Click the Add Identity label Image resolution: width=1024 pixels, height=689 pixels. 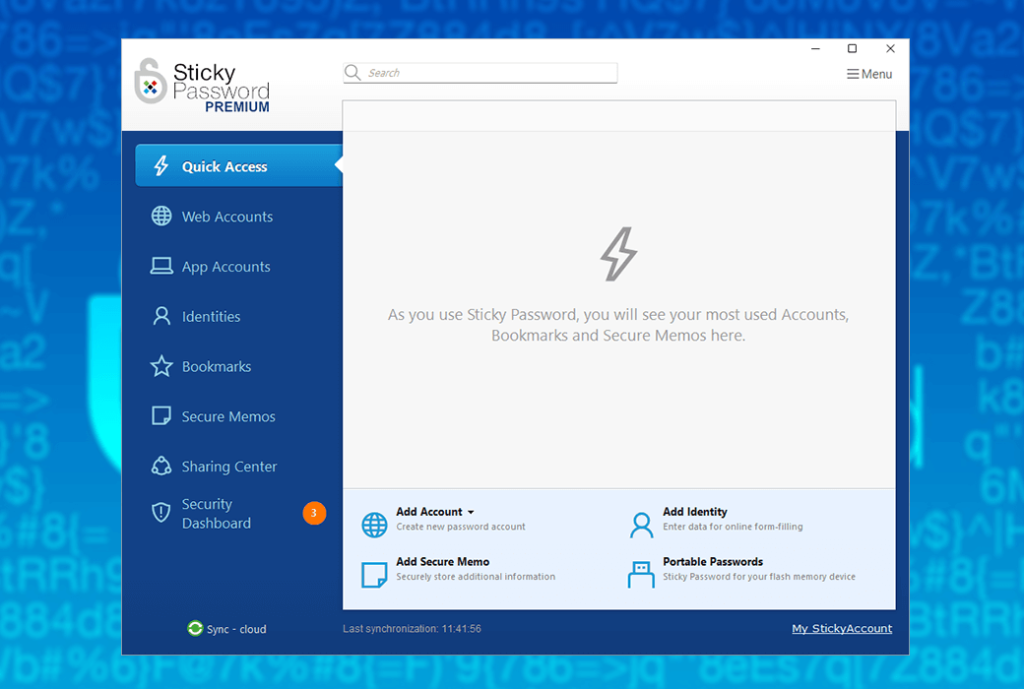(695, 511)
